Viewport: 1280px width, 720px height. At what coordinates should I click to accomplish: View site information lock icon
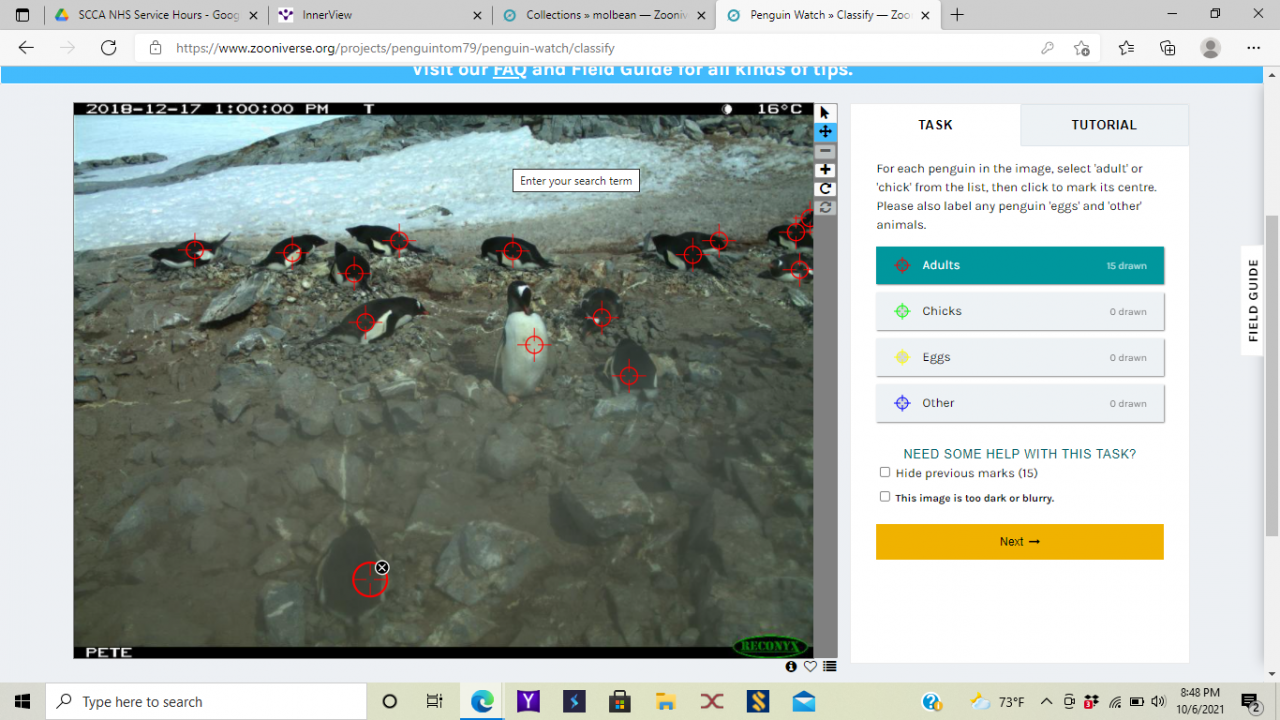pos(155,48)
